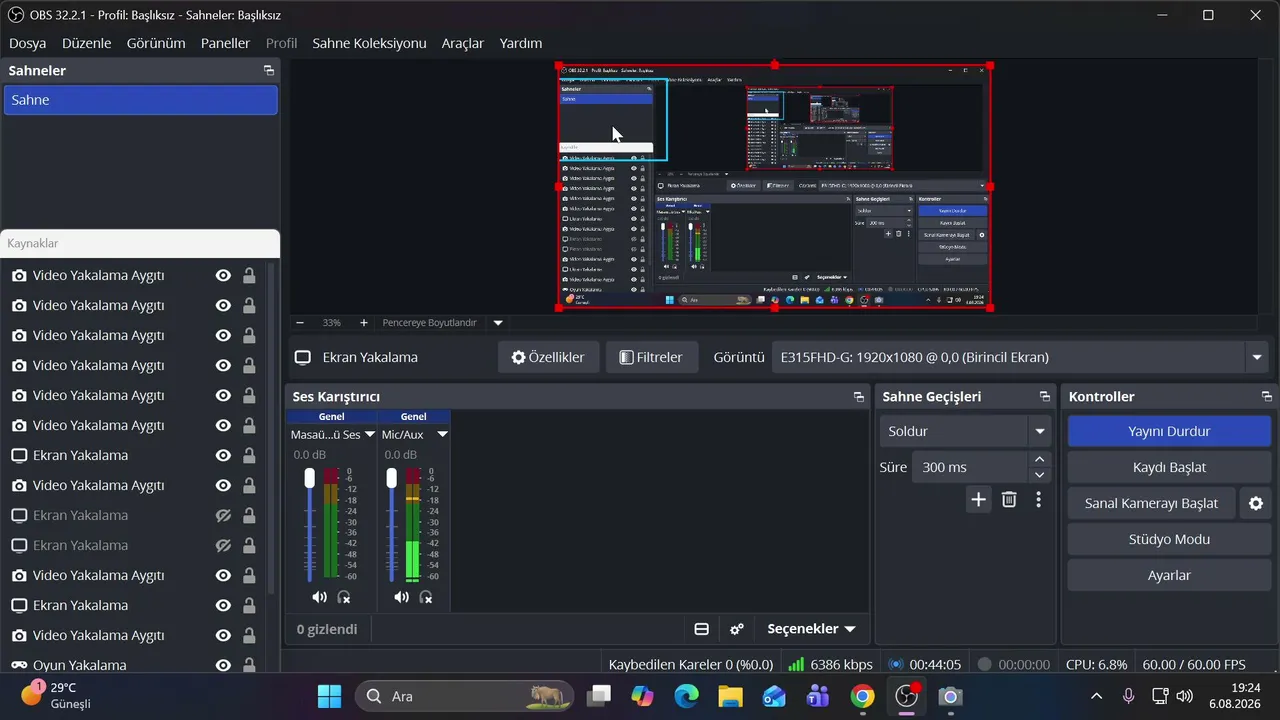
Task: Mute the Mic/Aux audio channel
Action: (x=401, y=597)
